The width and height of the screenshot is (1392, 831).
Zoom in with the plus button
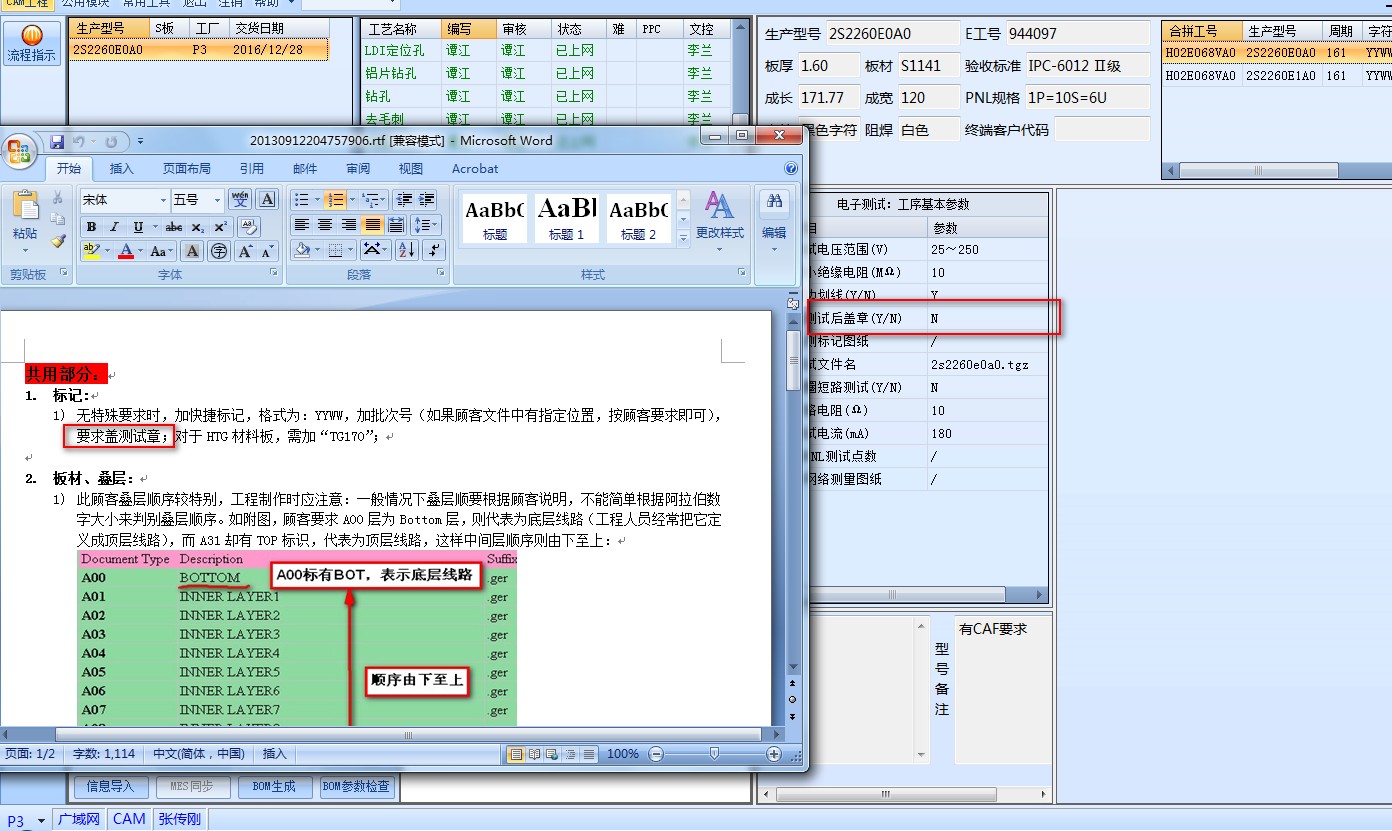774,754
